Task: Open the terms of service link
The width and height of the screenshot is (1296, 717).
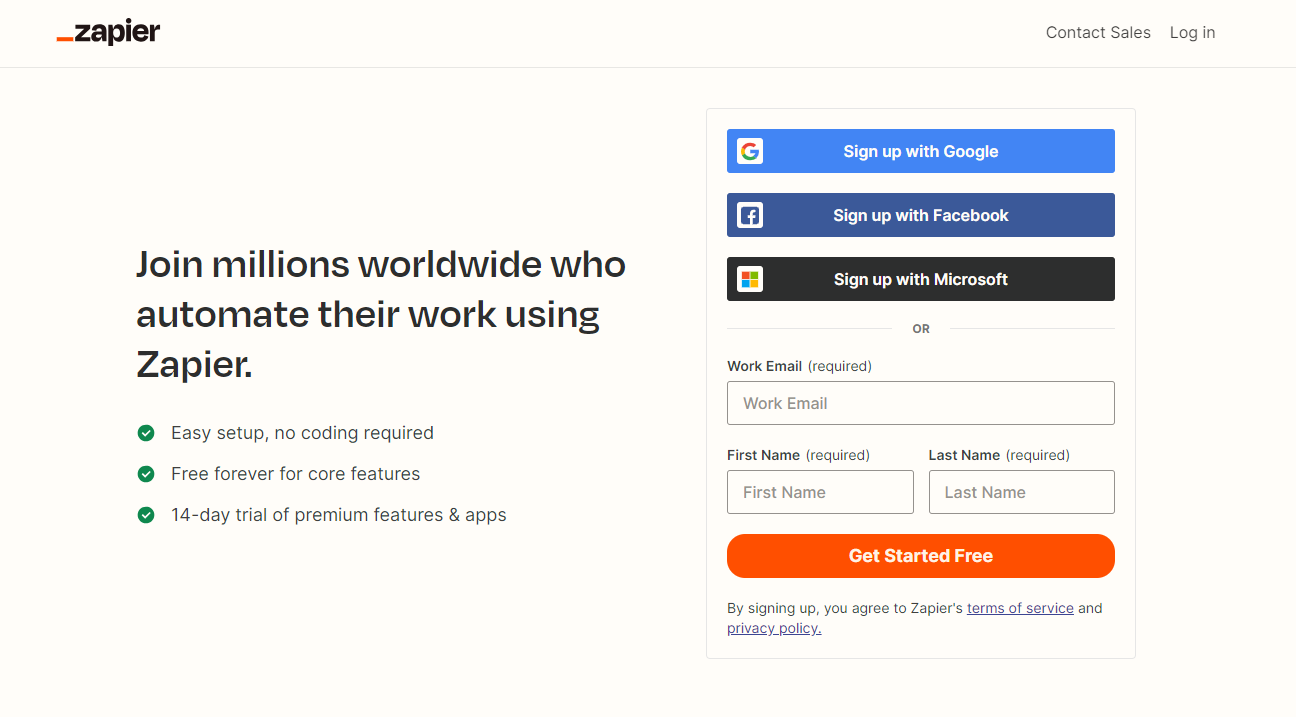Action: tap(1020, 608)
